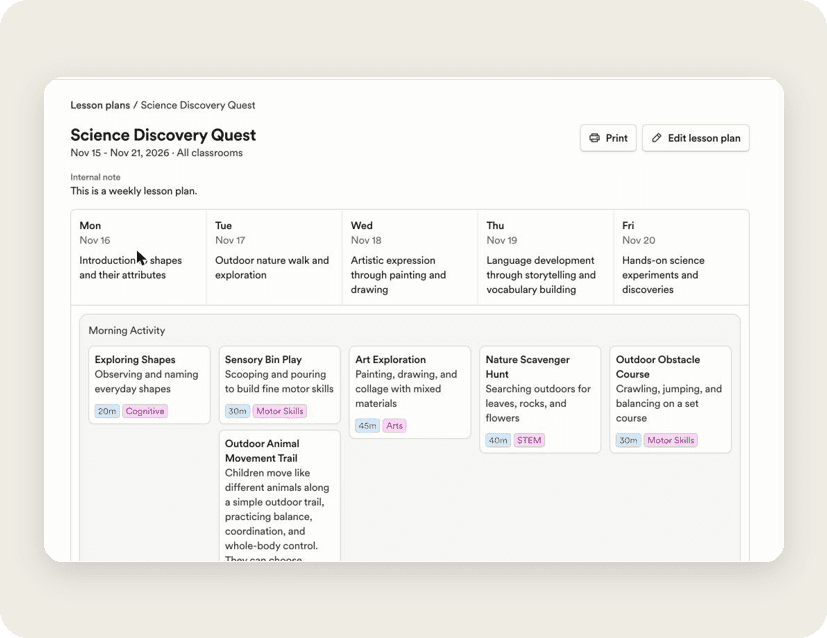
Task: Open the Outdoor Animal Movement Trail card
Action: coord(280,496)
